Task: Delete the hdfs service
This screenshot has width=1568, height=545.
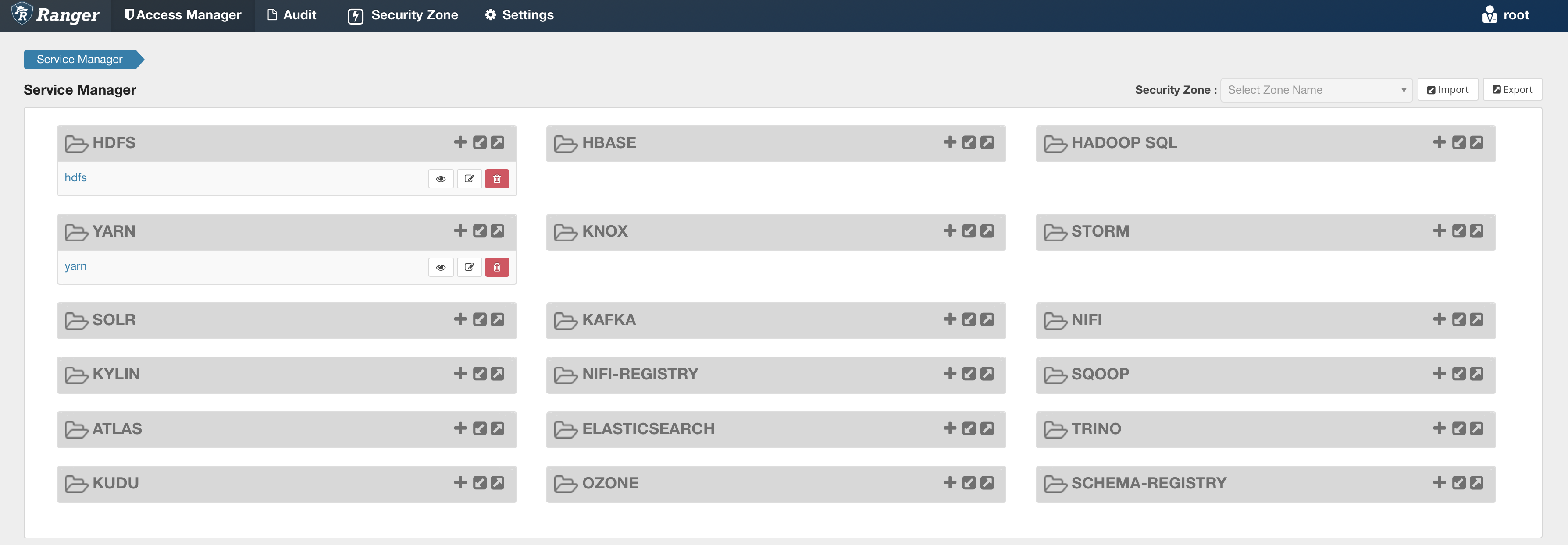Action: (x=497, y=179)
